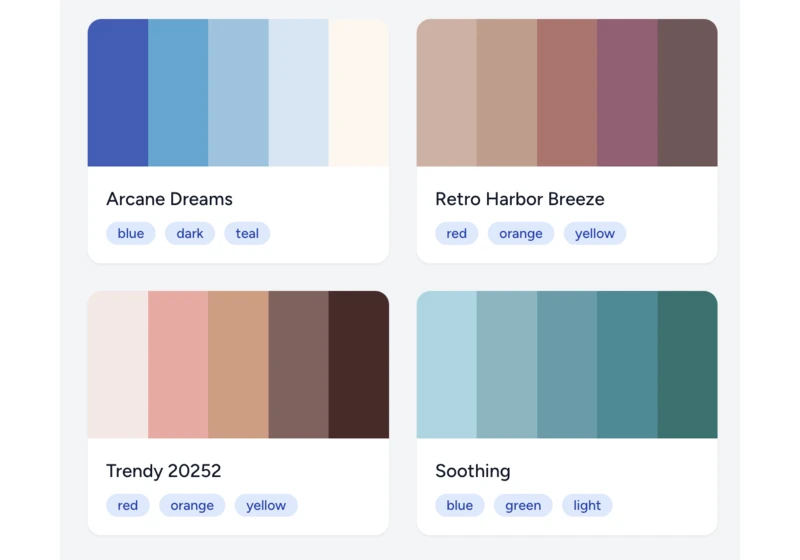Click the blue tag under Soothing
This screenshot has width=800, height=560.
pyautogui.click(x=460, y=505)
